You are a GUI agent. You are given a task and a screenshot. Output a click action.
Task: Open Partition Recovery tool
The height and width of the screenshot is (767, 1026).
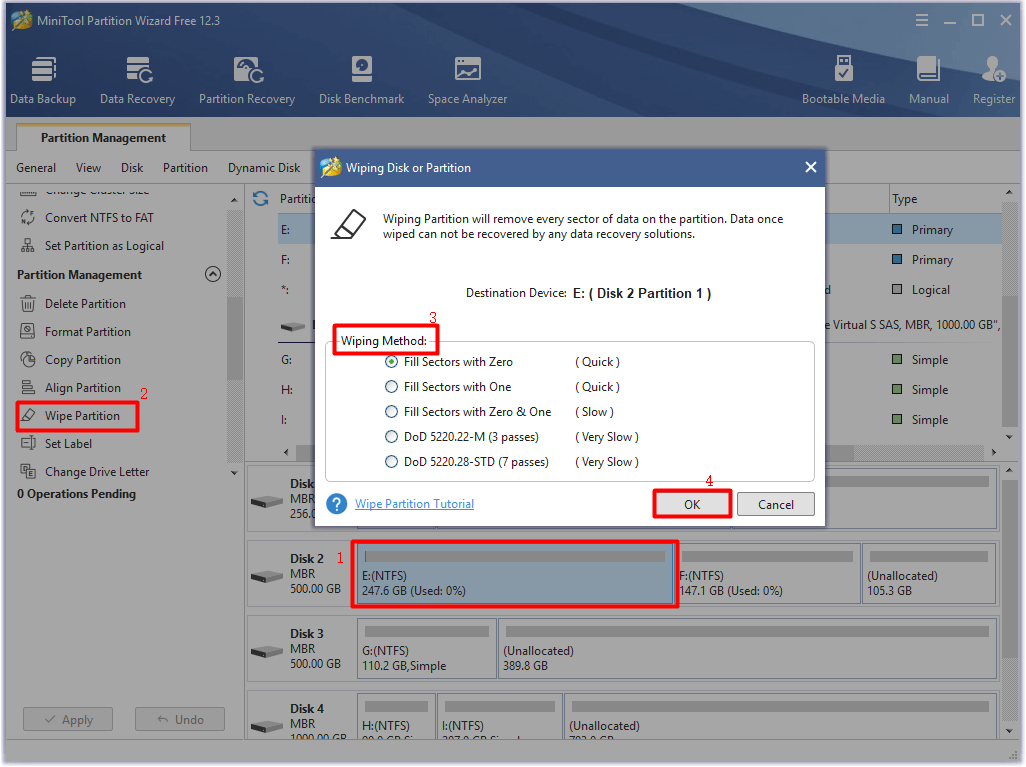247,80
